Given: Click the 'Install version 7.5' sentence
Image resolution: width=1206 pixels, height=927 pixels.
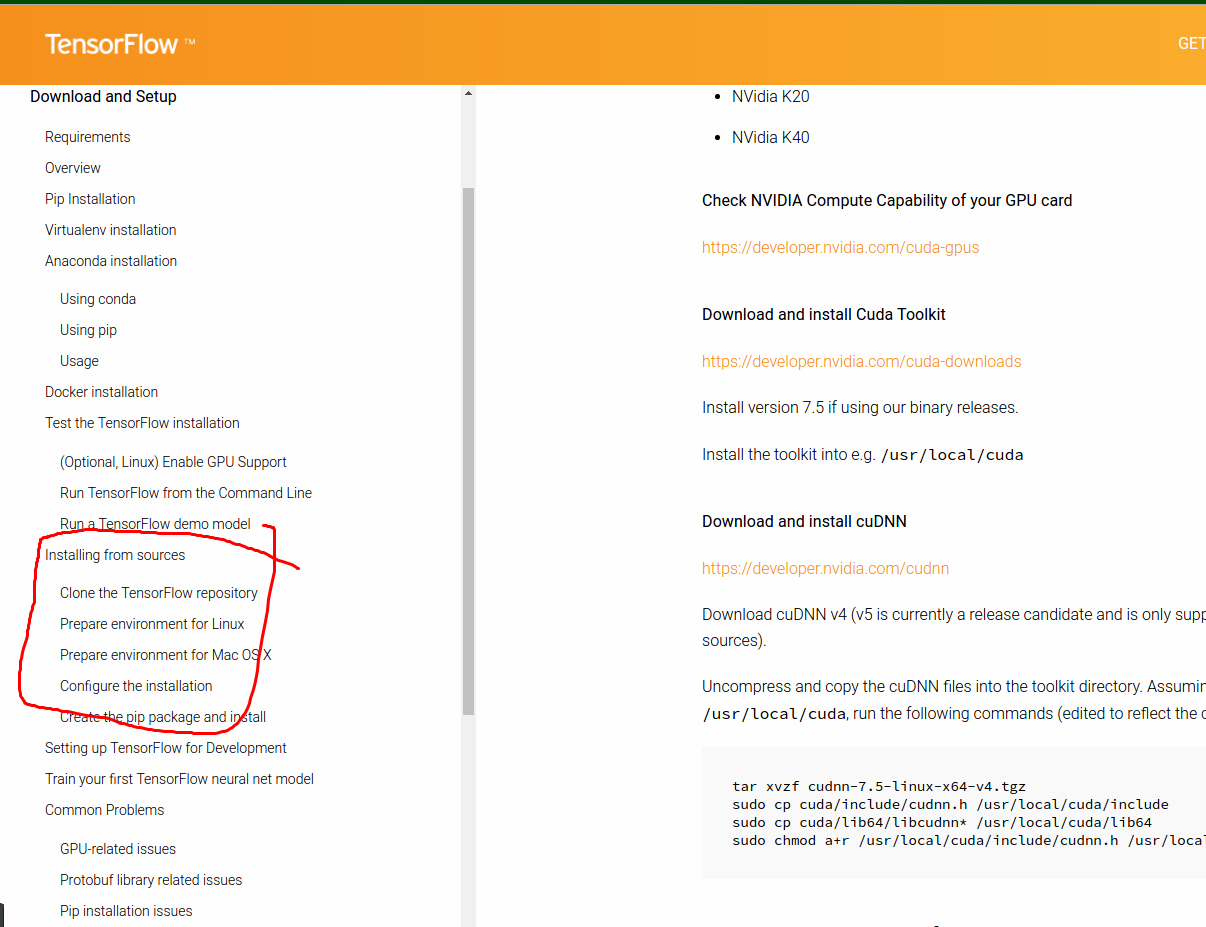Looking at the screenshot, I should point(860,407).
